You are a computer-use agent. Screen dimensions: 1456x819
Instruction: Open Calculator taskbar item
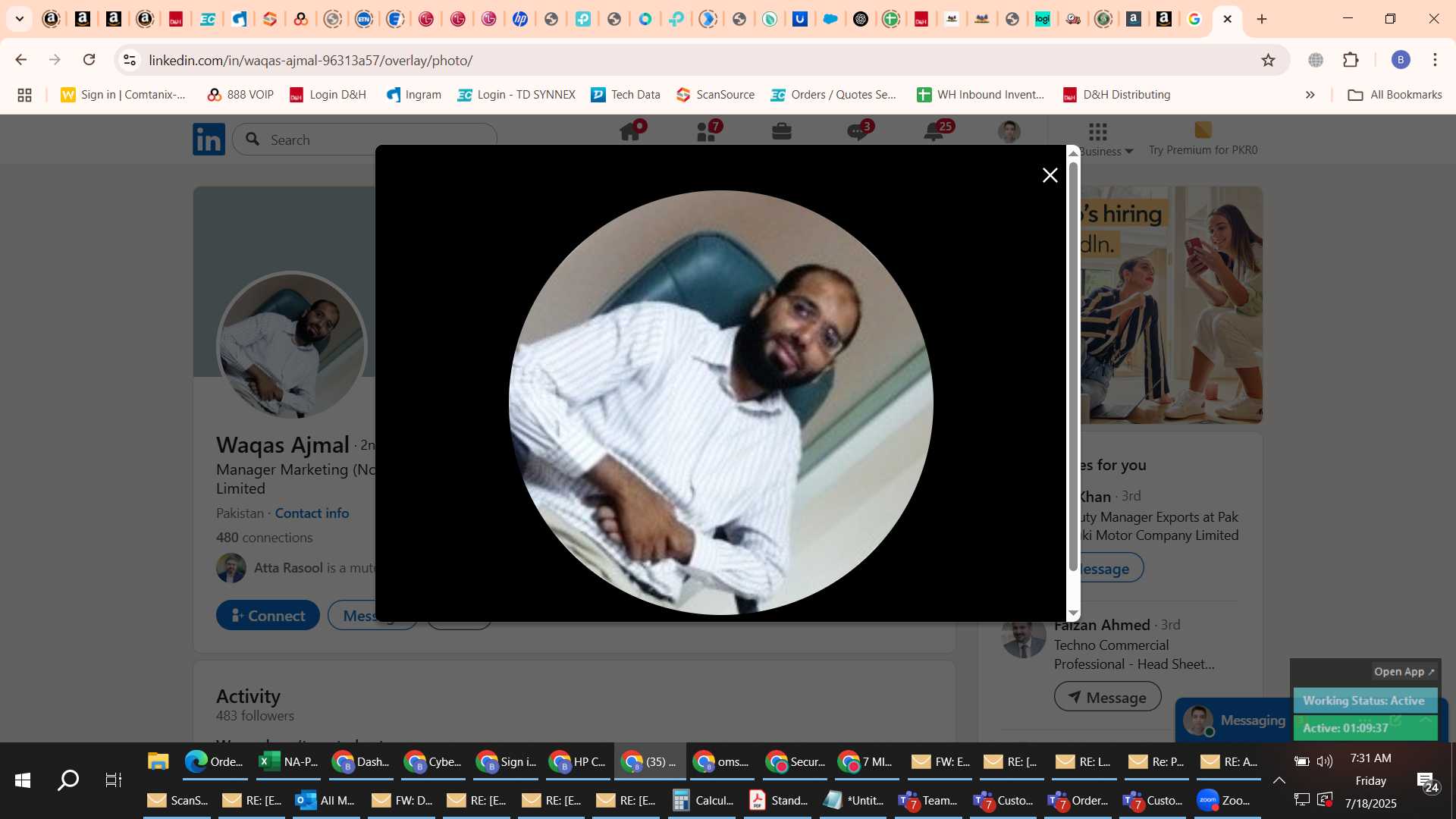(704, 800)
